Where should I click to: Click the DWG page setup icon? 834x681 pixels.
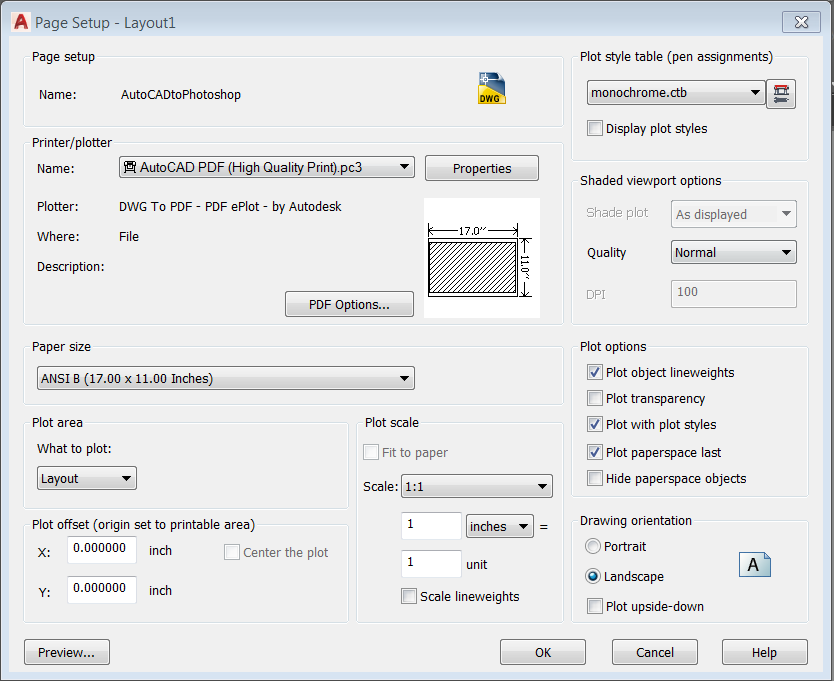pyautogui.click(x=491, y=88)
